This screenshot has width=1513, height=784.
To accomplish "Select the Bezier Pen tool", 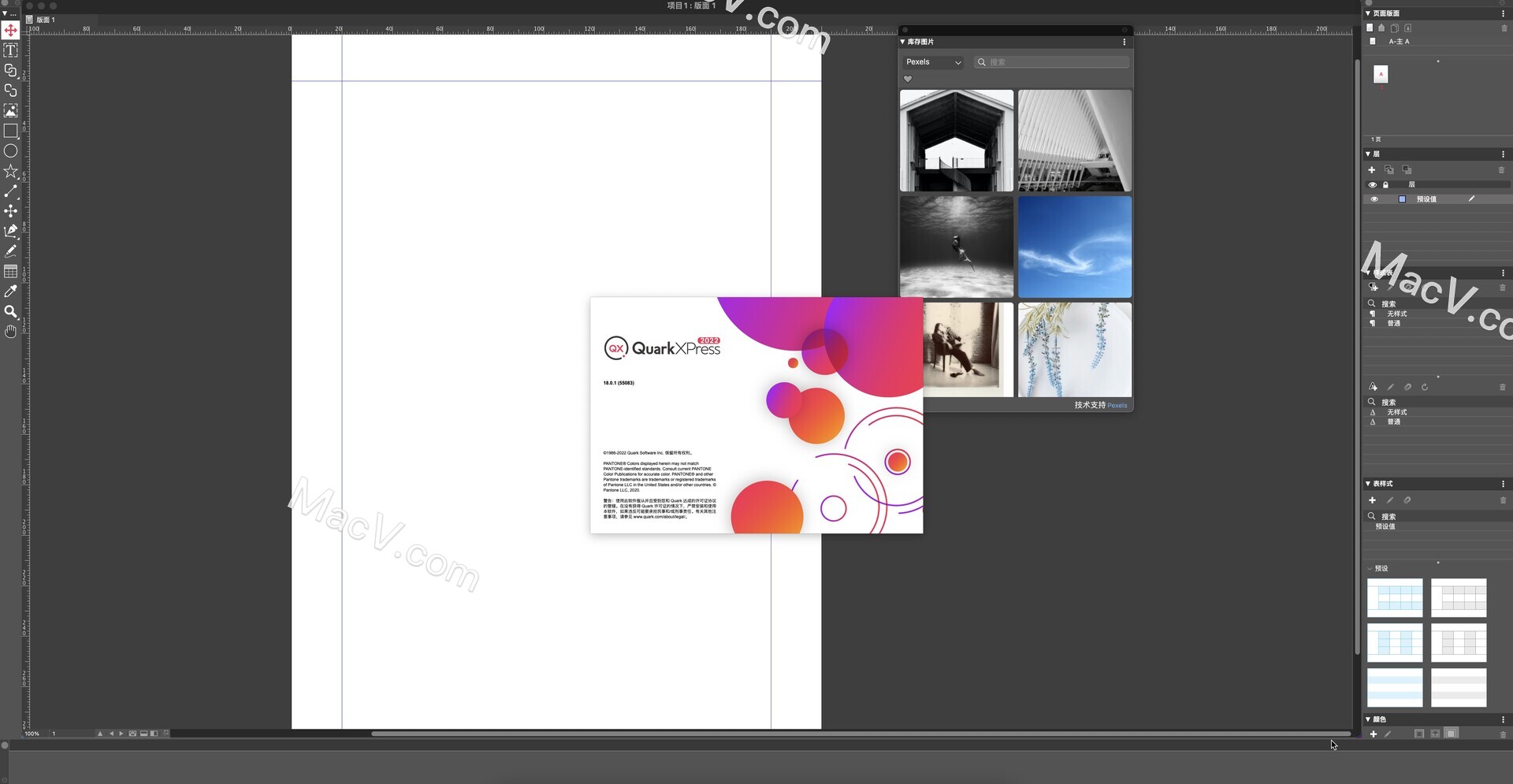I will (10, 231).
